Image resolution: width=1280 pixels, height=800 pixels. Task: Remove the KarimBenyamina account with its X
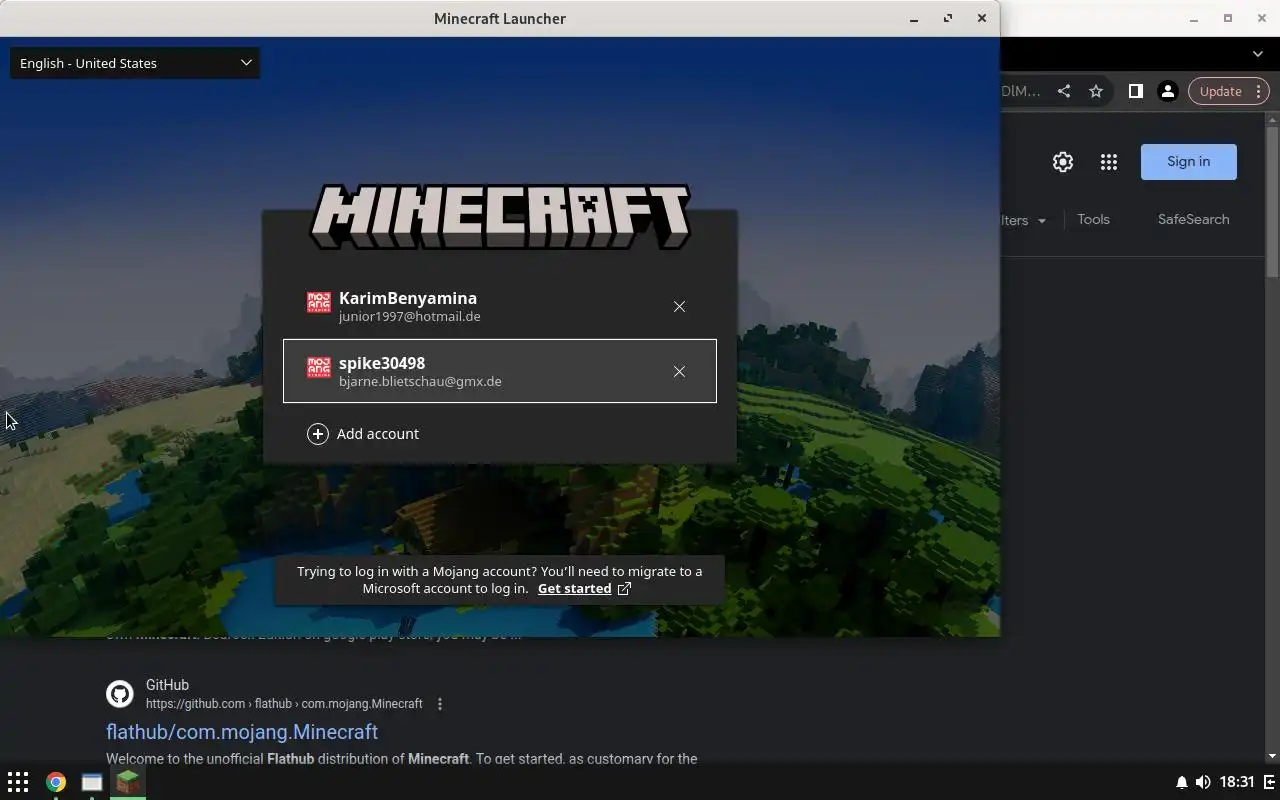coord(679,307)
